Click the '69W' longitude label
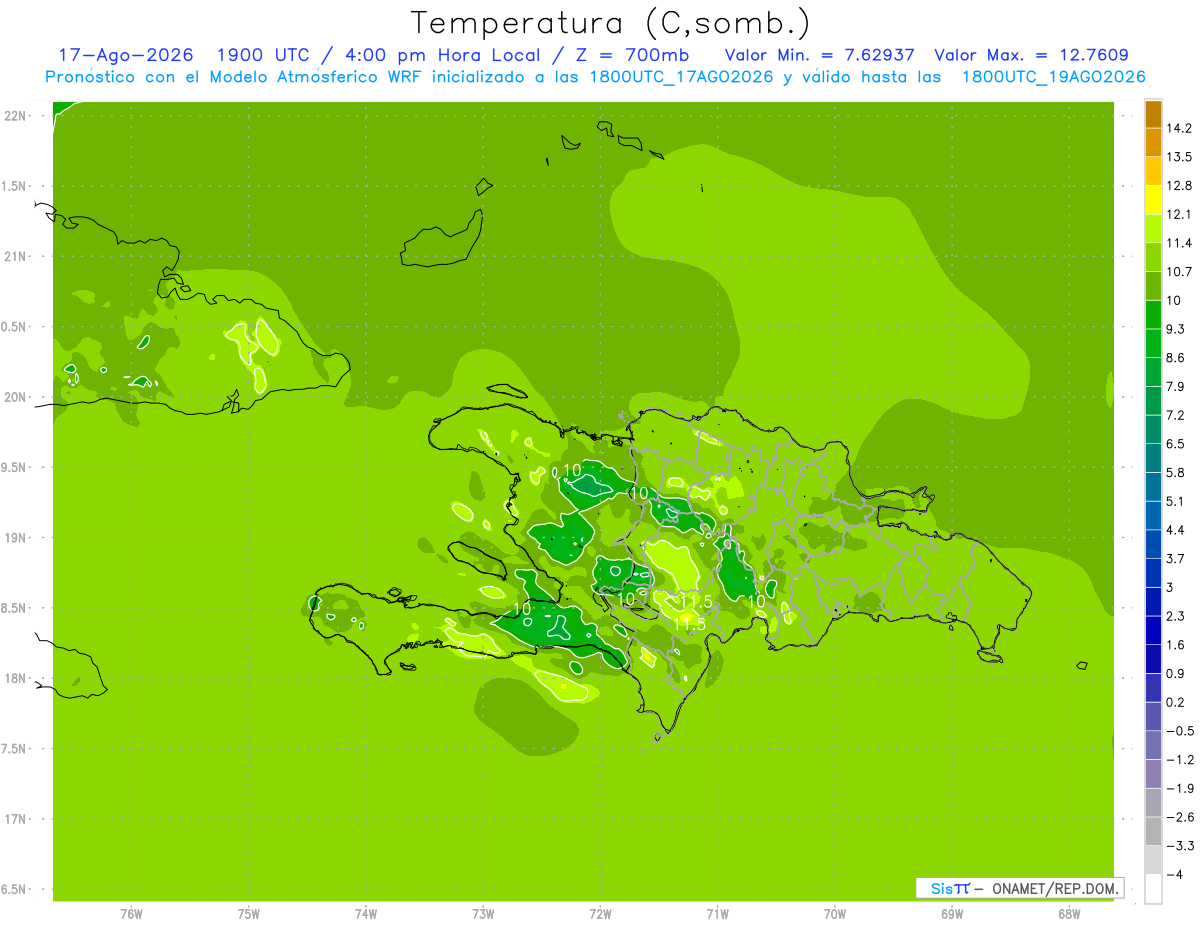 tap(952, 915)
